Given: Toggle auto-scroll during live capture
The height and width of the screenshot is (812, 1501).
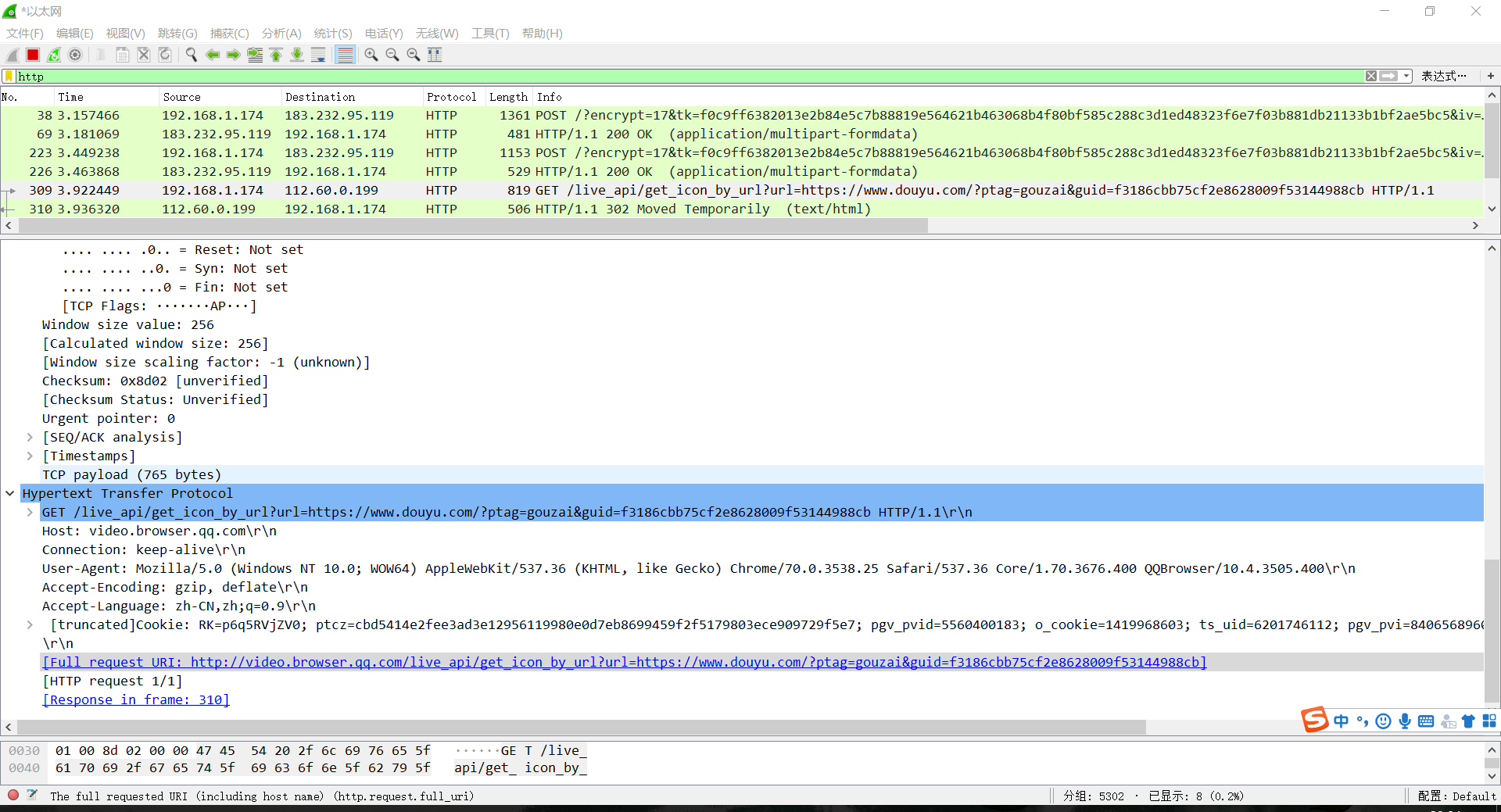Looking at the screenshot, I should click(x=318, y=55).
